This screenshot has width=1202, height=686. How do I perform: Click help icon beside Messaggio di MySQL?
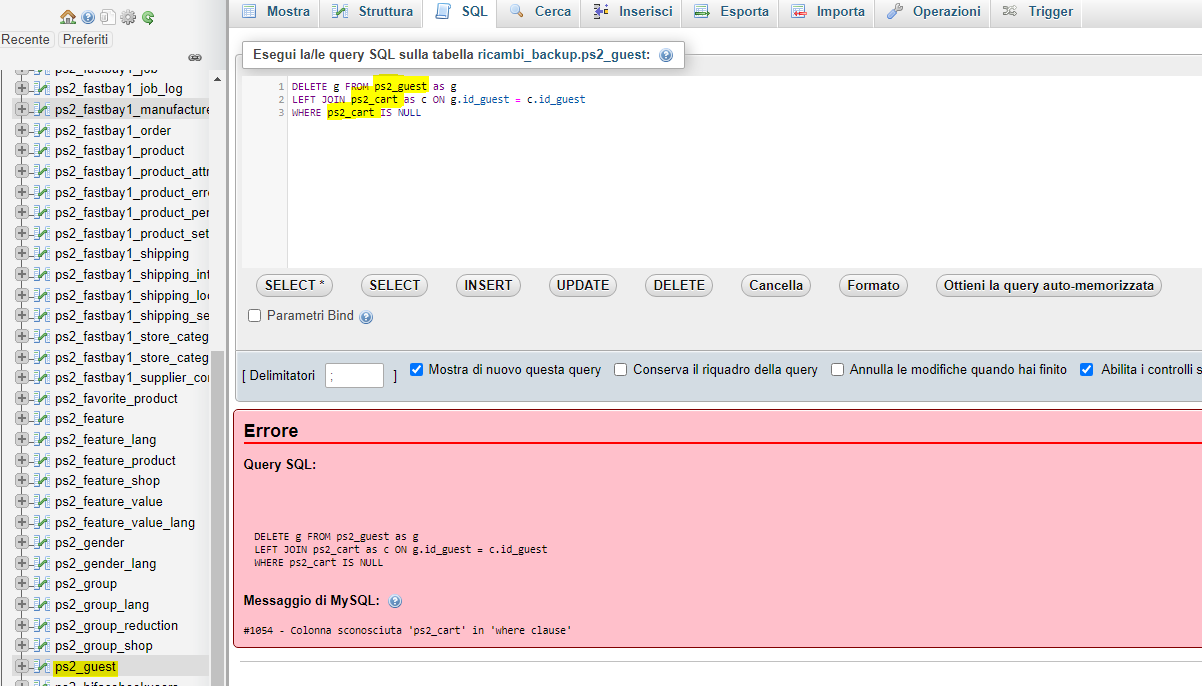pyautogui.click(x=395, y=602)
